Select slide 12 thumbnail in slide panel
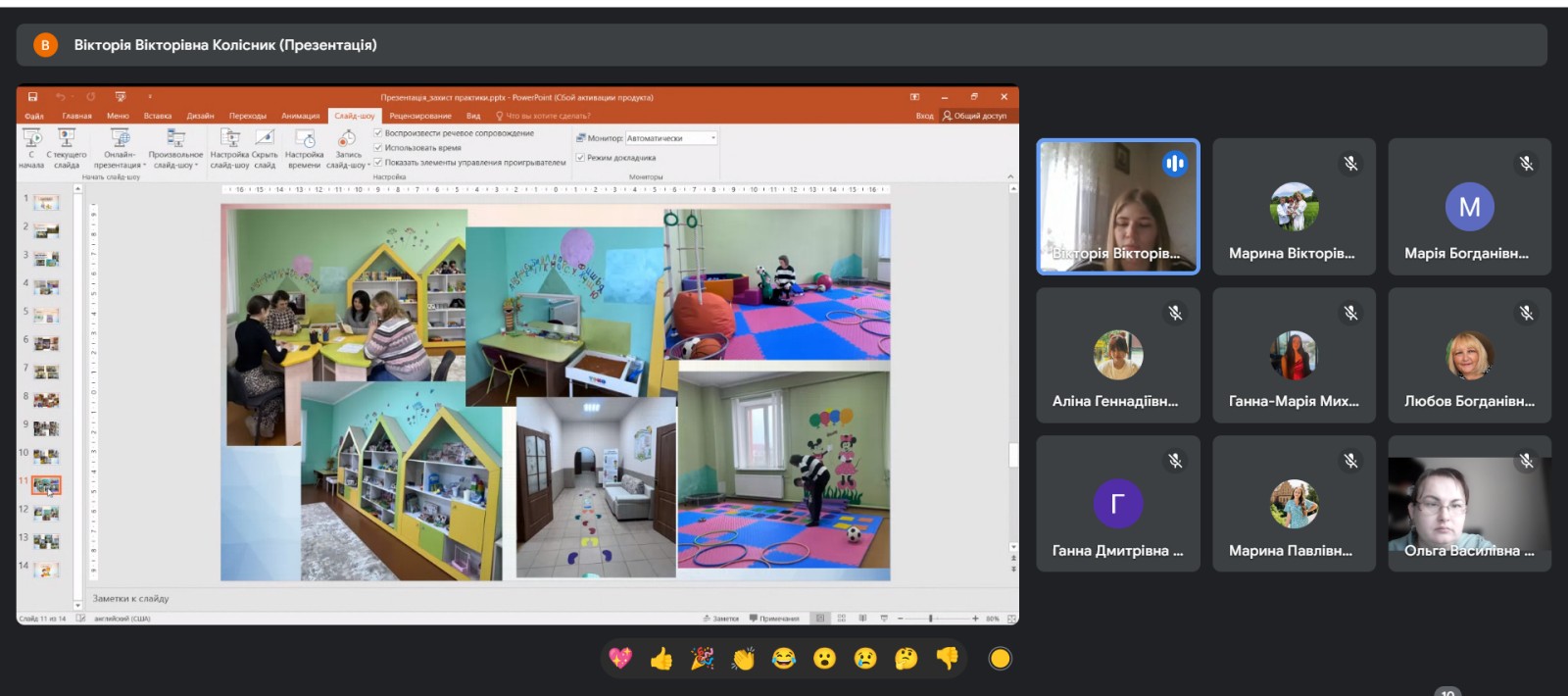This screenshot has height=696, width=1568. point(46,513)
